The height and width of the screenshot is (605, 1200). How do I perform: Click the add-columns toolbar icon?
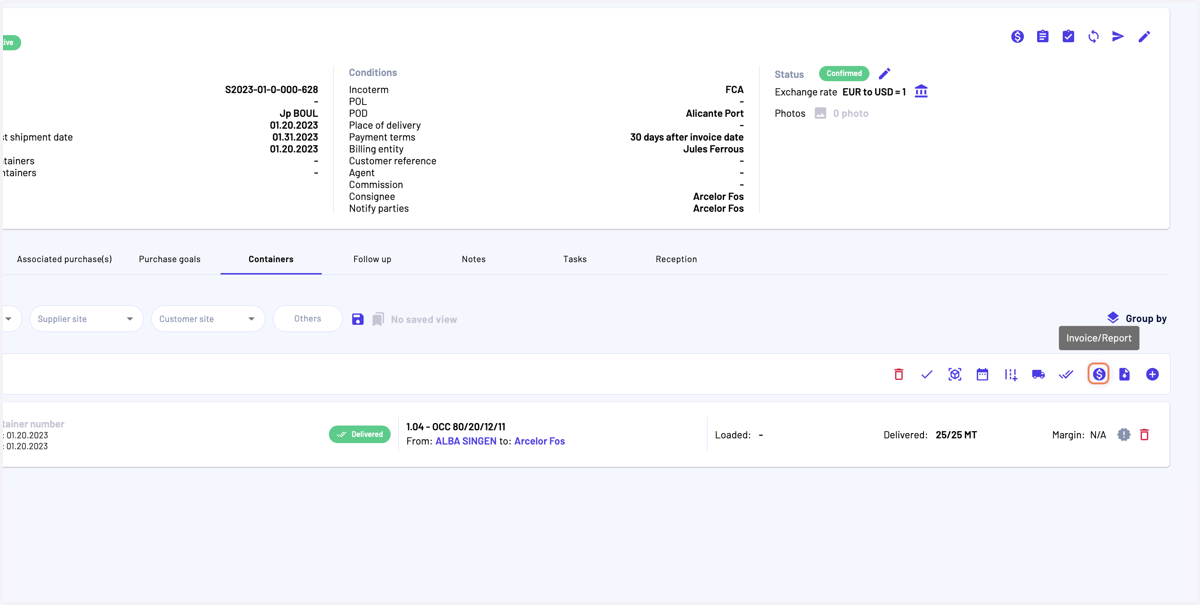point(1011,375)
